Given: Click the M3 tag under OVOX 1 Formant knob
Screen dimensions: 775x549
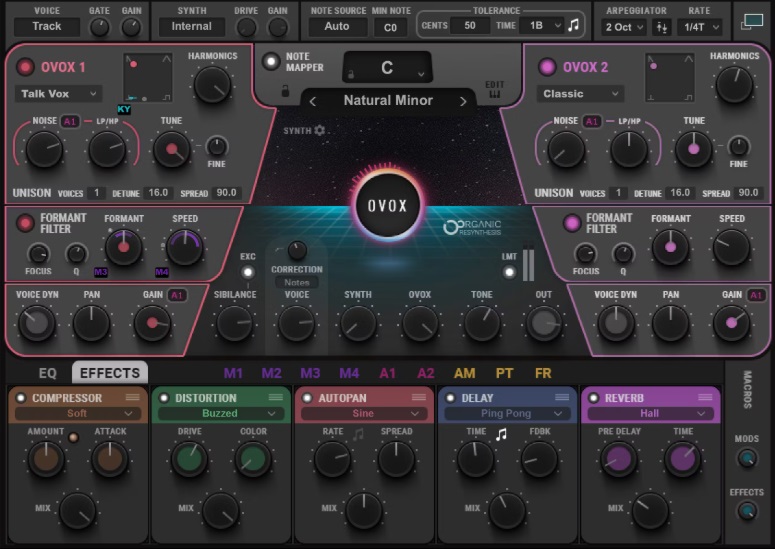Looking at the screenshot, I should coord(101,272).
